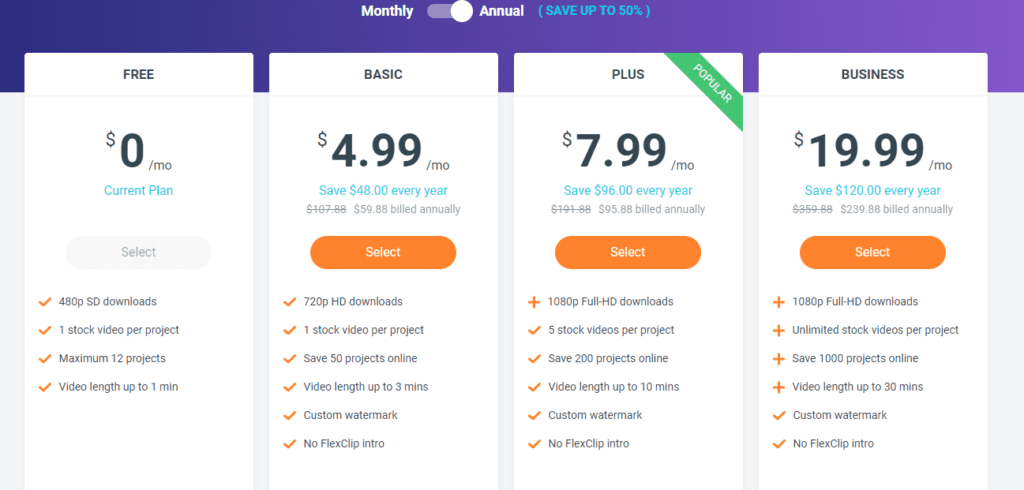Click the Save up to 50% text
The height and width of the screenshot is (490, 1024).
pyautogui.click(x=594, y=11)
